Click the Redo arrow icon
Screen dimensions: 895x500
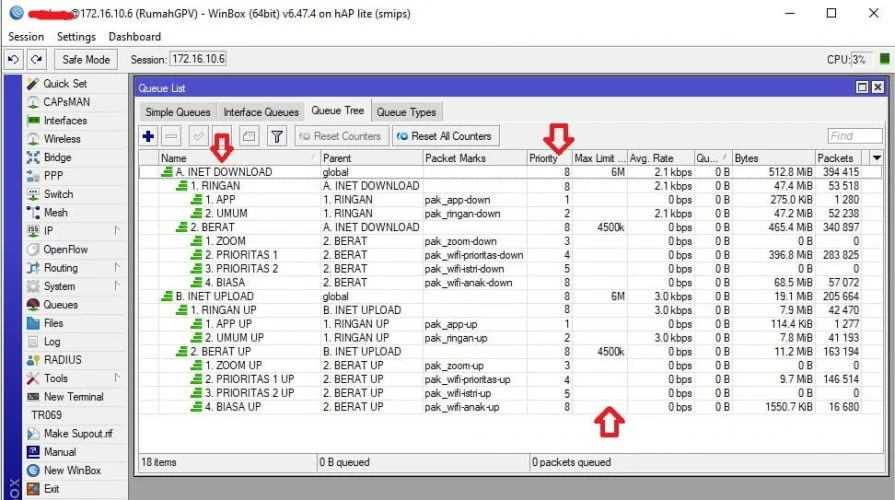click(36, 60)
